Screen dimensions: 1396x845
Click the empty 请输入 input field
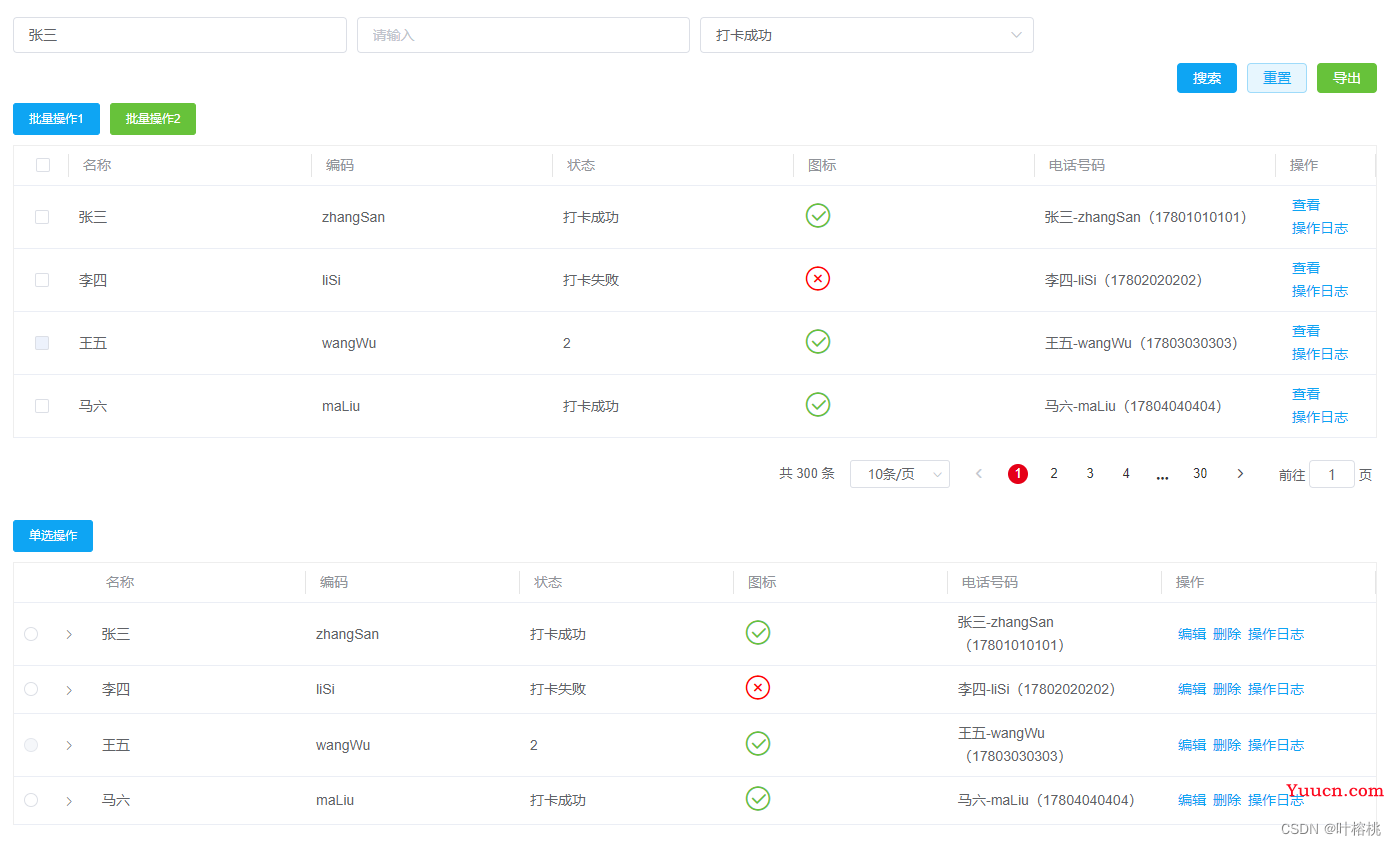click(x=523, y=35)
